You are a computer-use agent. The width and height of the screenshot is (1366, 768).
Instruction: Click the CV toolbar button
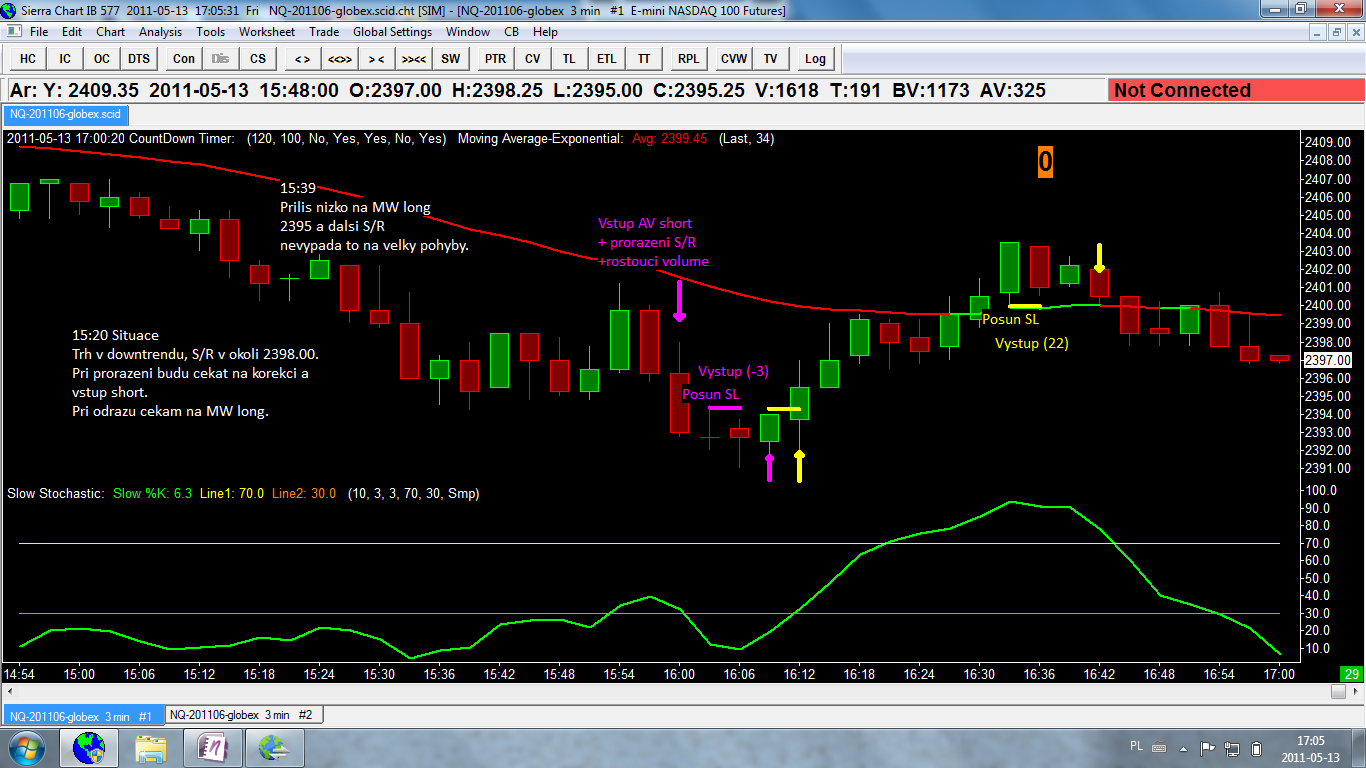pos(533,58)
